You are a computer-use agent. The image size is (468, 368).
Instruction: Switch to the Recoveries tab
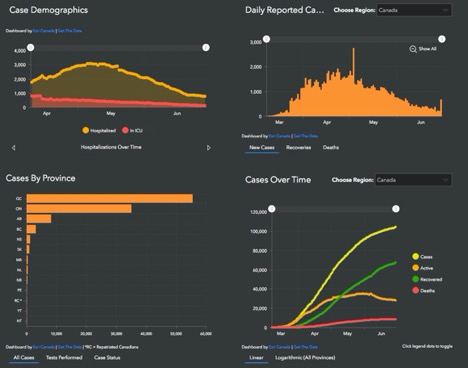pos(298,147)
